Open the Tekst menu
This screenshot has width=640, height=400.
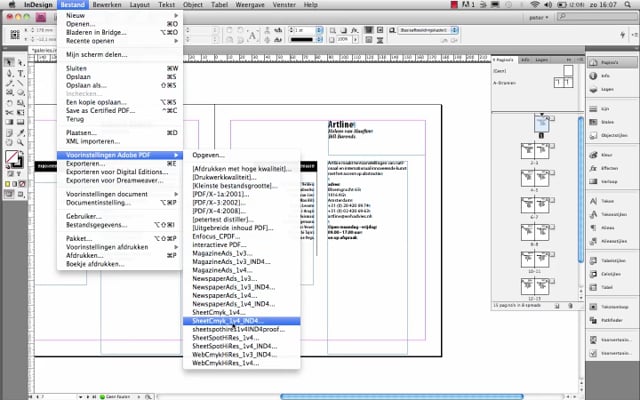tap(167, 5)
